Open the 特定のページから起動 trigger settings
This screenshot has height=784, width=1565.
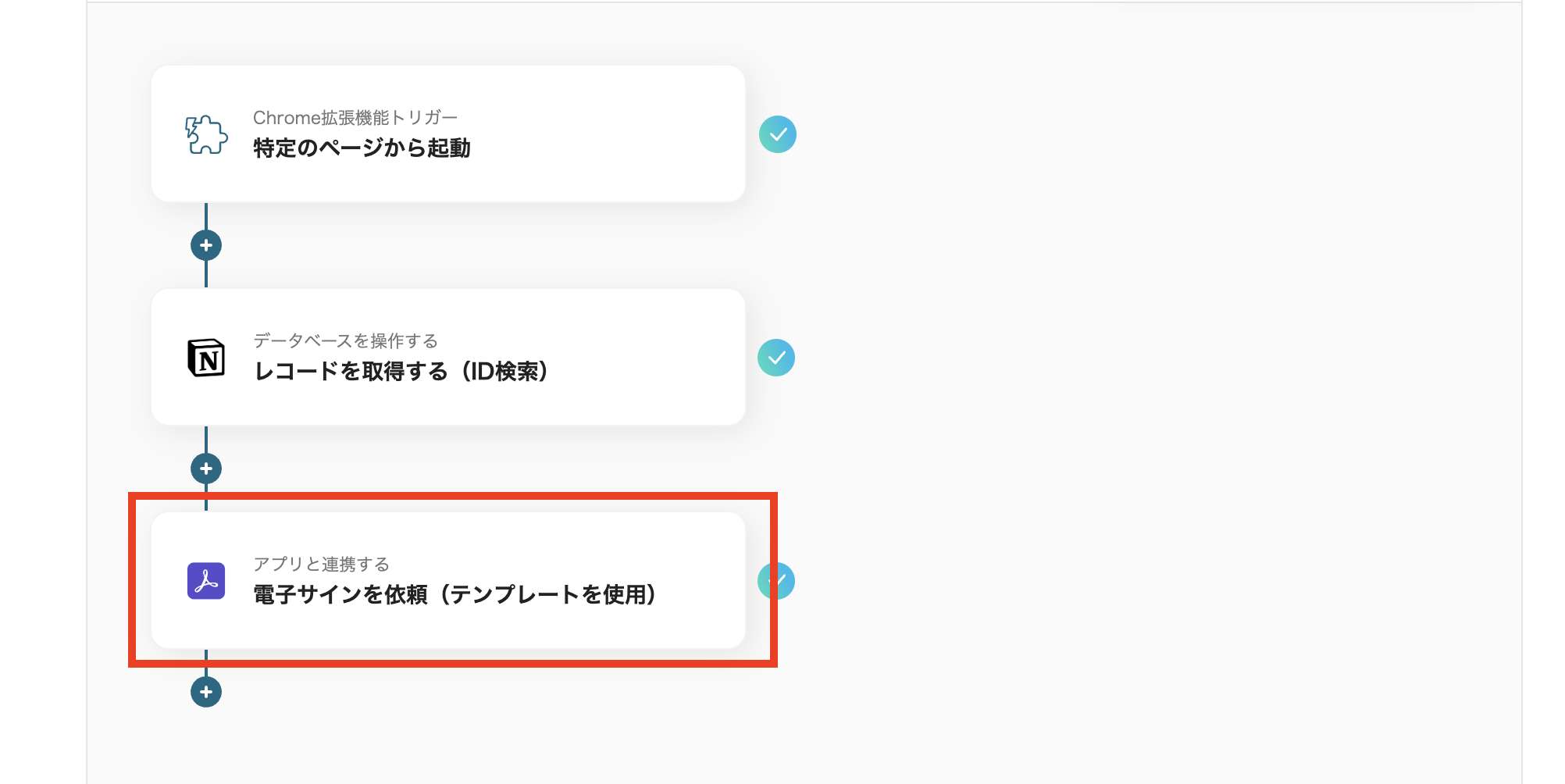(x=449, y=133)
